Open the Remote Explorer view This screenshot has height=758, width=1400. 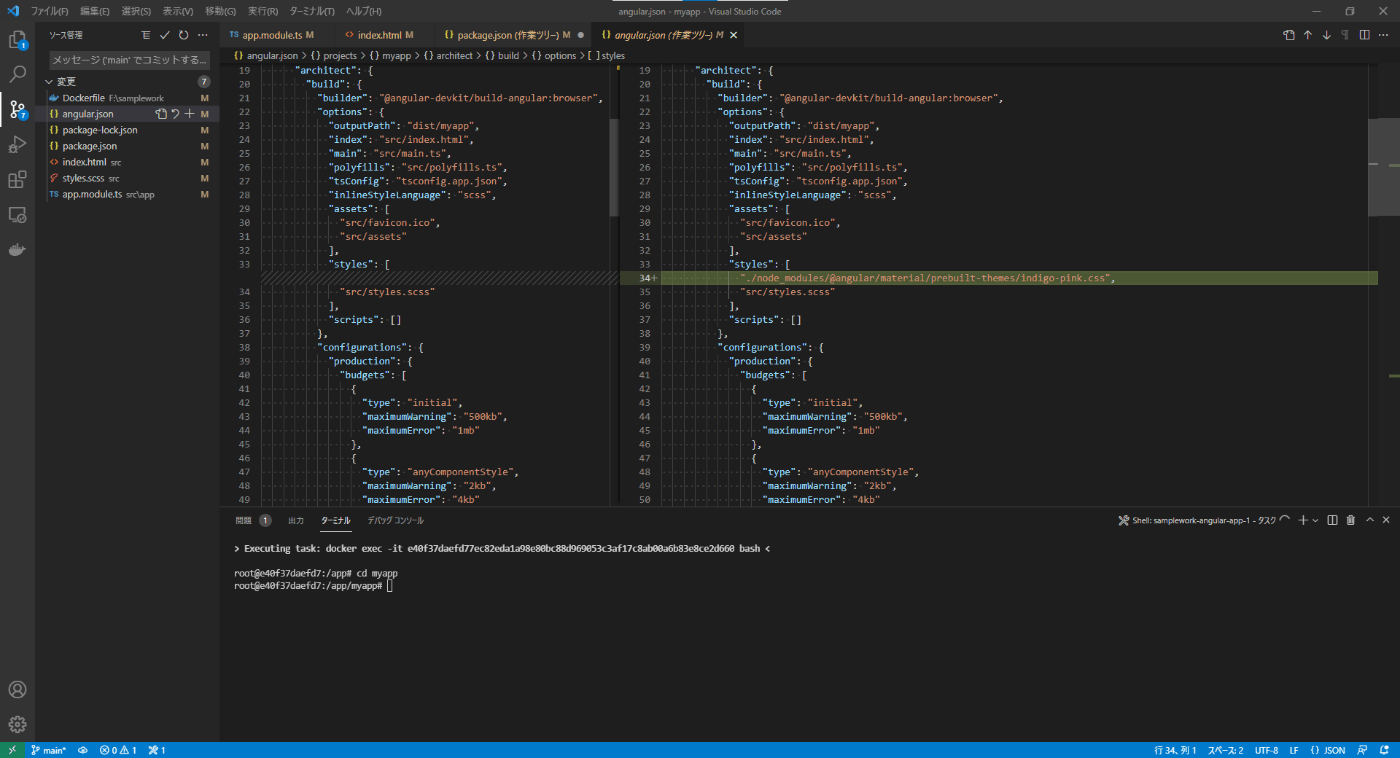pyautogui.click(x=17, y=215)
